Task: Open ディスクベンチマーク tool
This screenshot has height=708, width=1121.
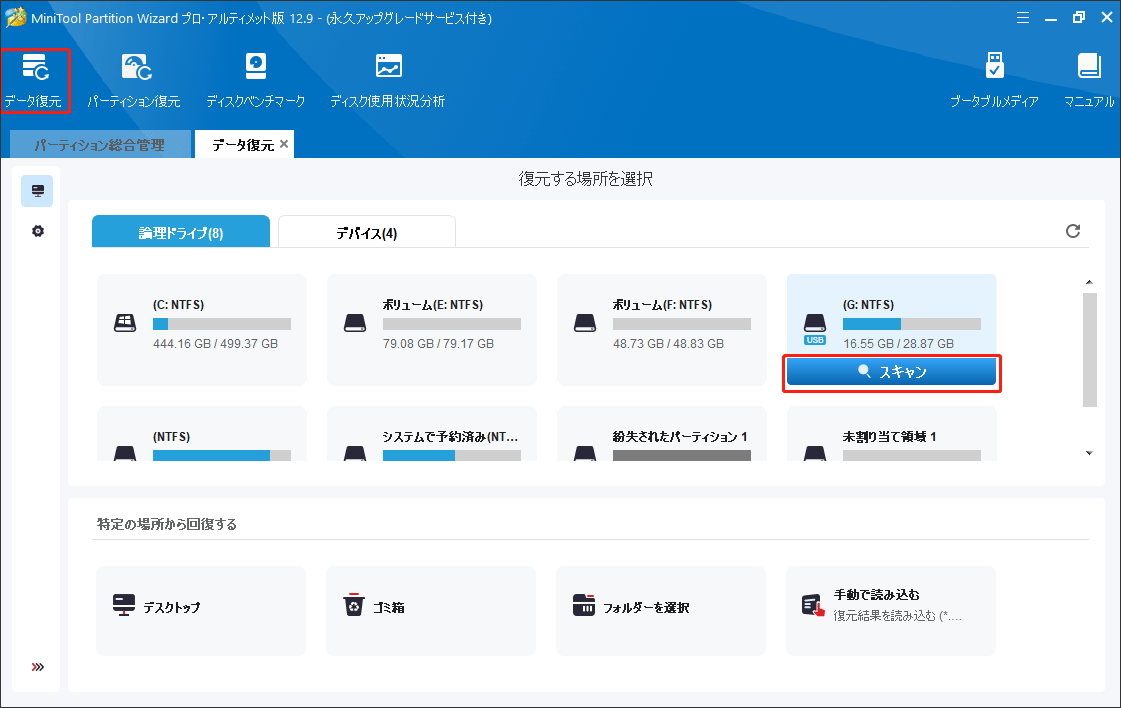Action: coord(255,80)
